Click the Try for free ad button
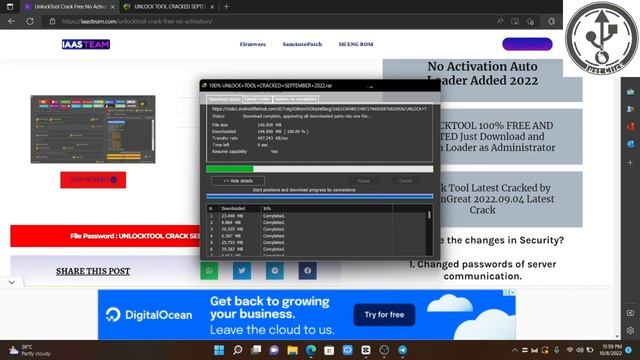Screen dimensions: 640x360 click(x=384, y=315)
